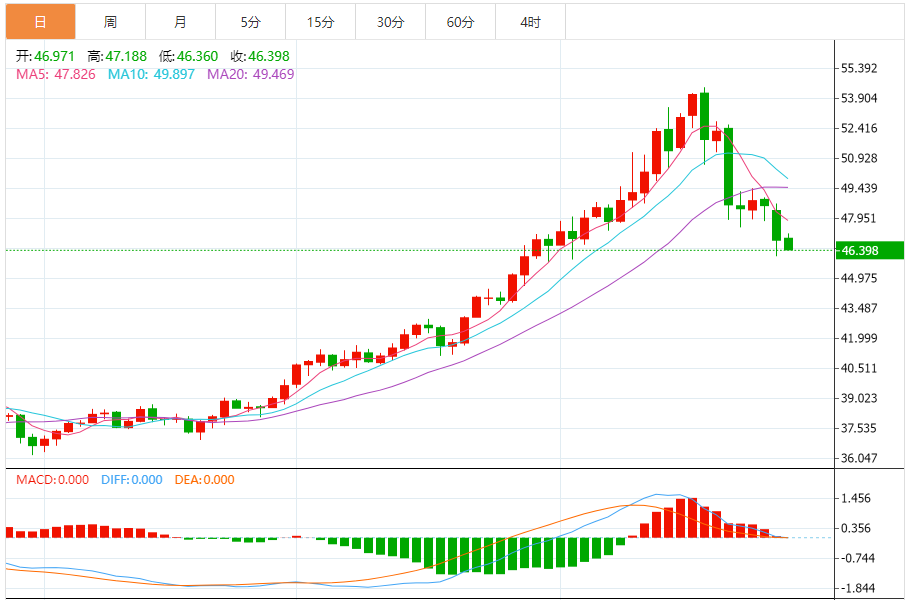Viewport: 909px width, 600px height.
Task: Select the DEA indicator label
Action: [x=204, y=480]
